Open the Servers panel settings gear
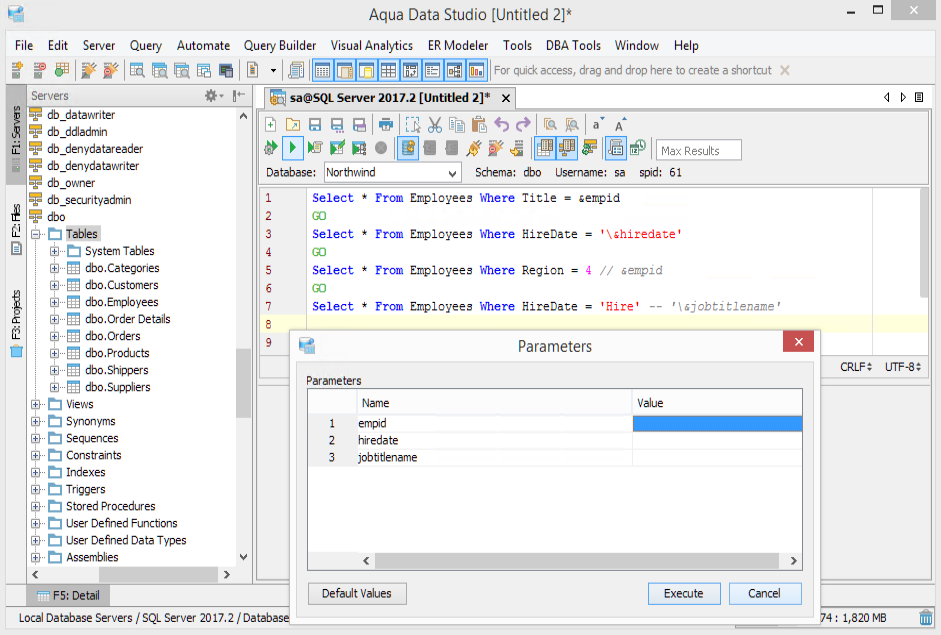Image resolution: width=941 pixels, height=635 pixels. pyautogui.click(x=213, y=95)
